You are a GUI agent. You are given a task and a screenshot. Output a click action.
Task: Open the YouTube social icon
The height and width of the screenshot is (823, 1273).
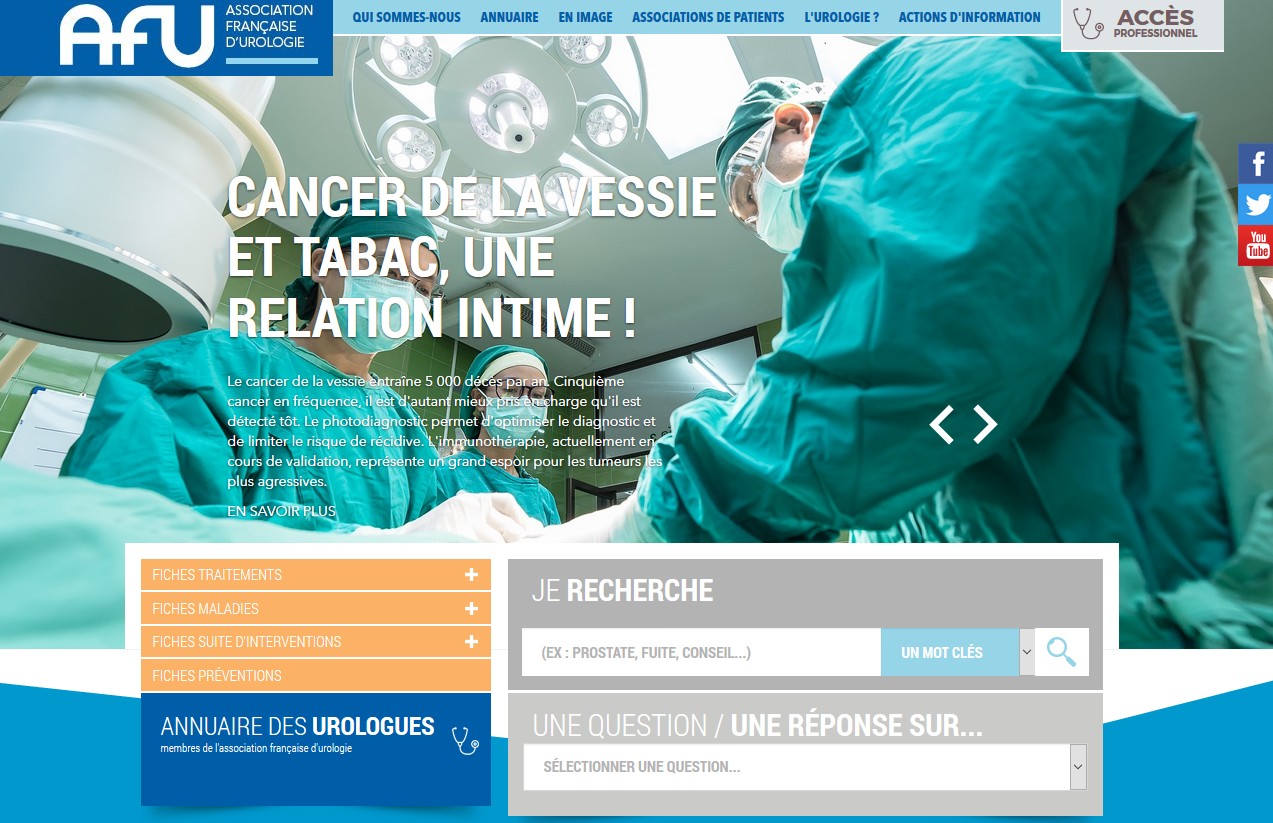[x=1256, y=245]
